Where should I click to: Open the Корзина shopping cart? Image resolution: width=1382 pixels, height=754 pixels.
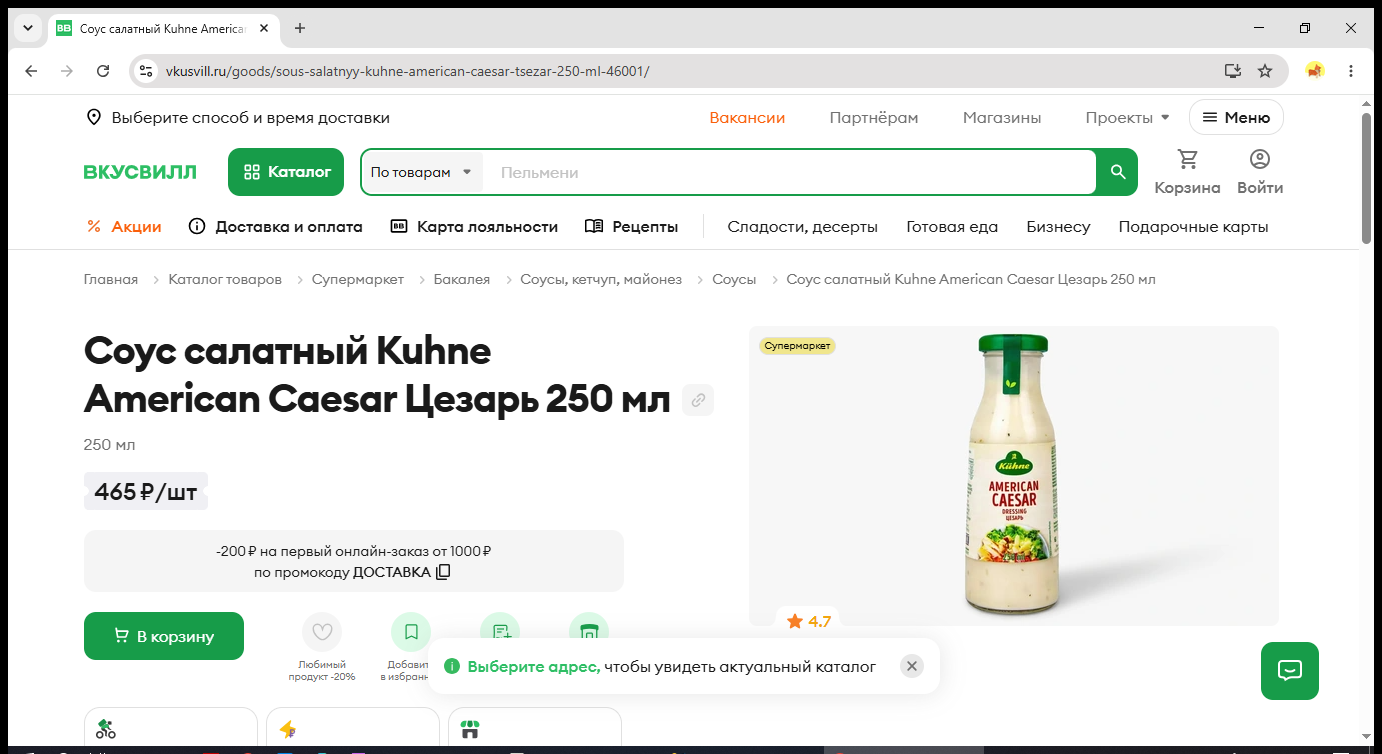click(x=1187, y=172)
